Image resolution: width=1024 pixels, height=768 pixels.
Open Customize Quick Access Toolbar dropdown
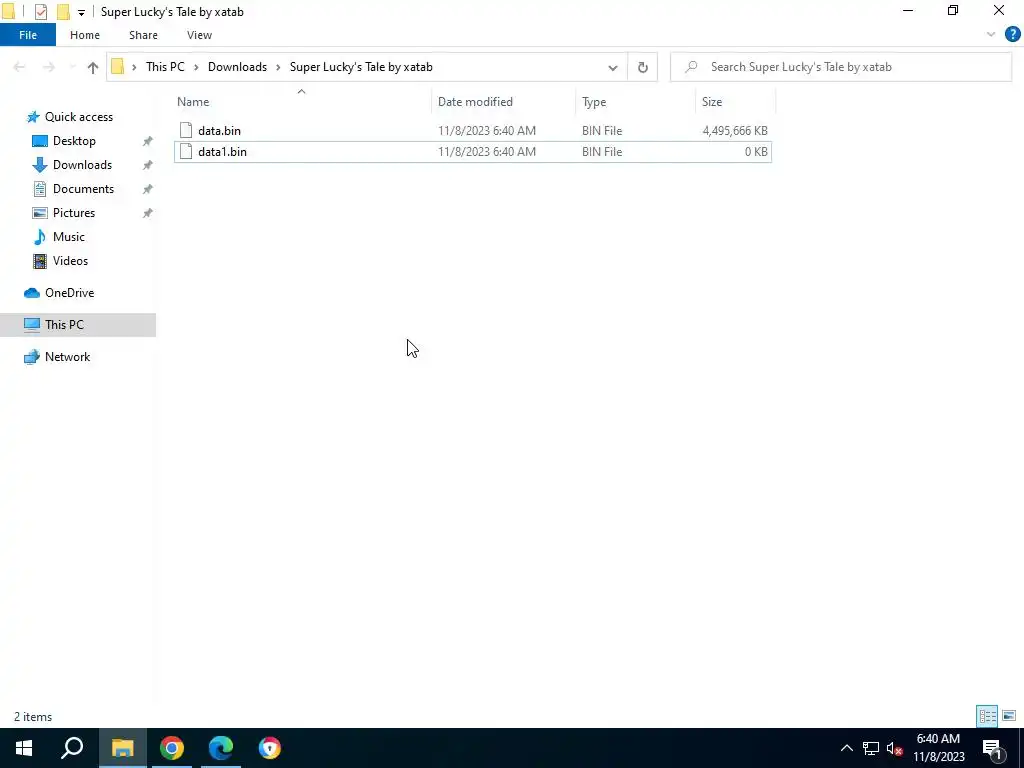[x=81, y=12]
